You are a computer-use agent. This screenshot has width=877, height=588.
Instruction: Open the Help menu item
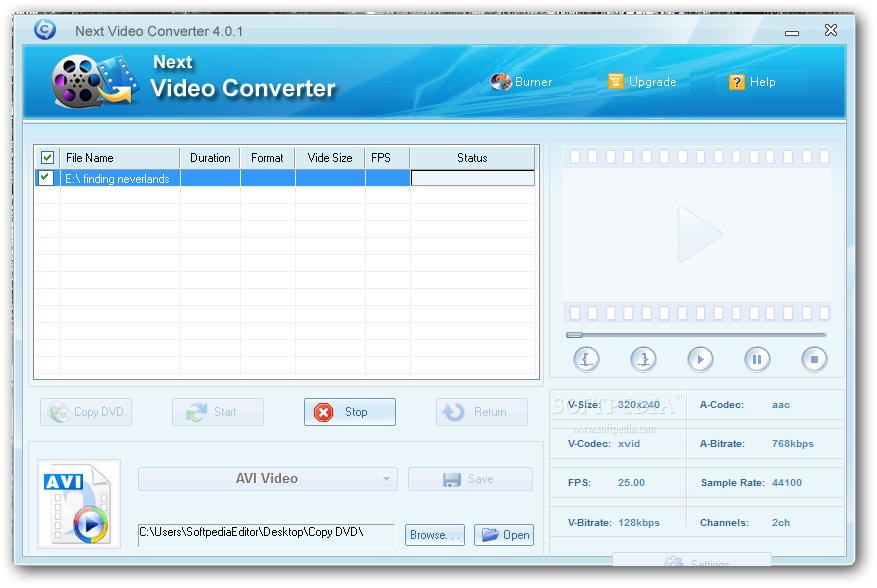(x=752, y=82)
